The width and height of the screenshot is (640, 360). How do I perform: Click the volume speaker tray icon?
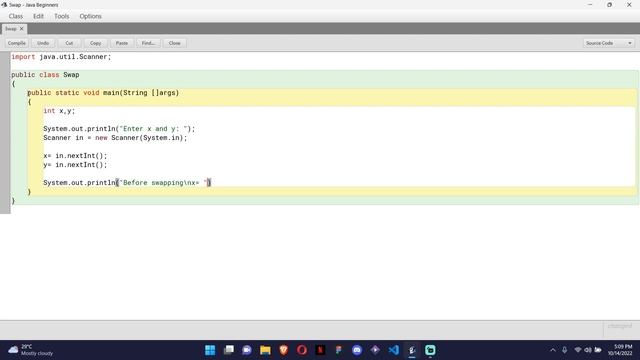588,350
